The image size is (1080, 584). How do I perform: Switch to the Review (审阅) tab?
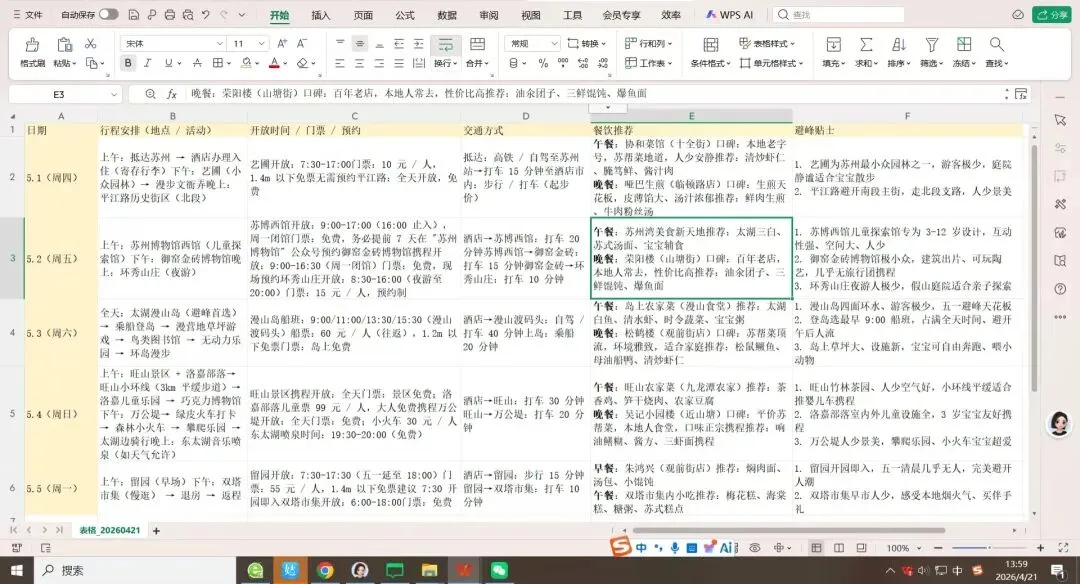pyautogui.click(x=489, y=15)
